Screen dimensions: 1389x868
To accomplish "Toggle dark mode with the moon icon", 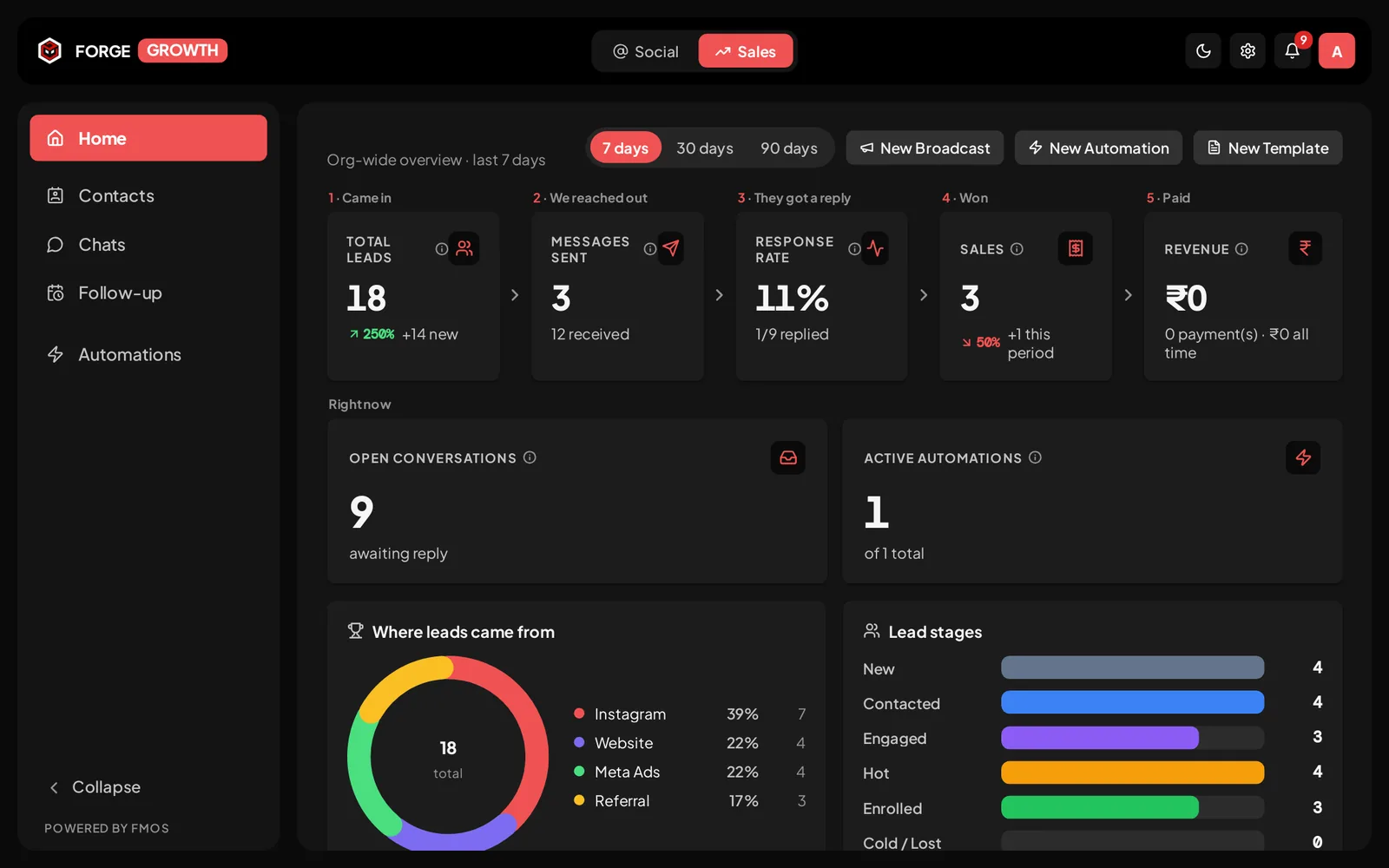I will coord(1203,51).
